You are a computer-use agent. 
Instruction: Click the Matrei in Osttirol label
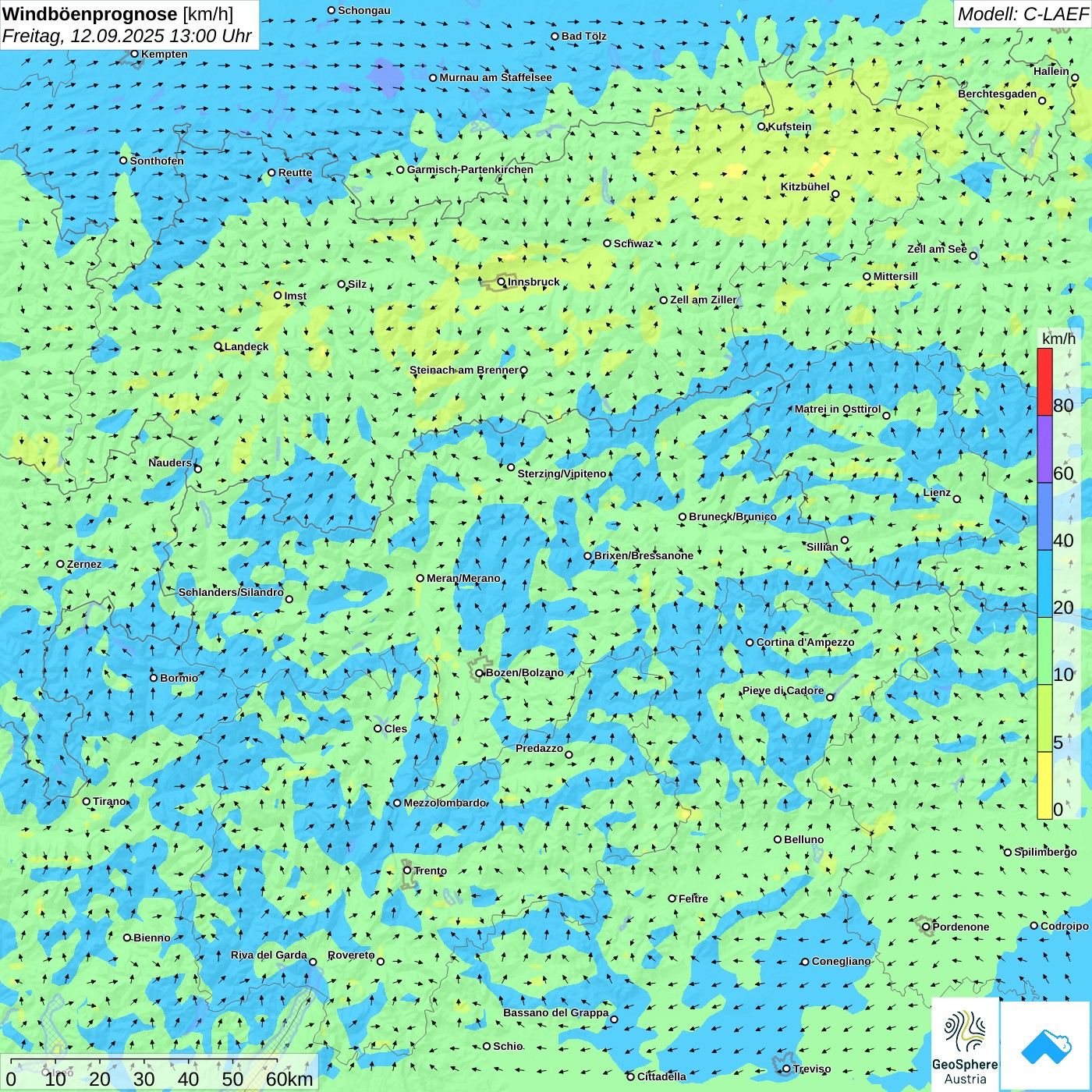tap(838, 409)
